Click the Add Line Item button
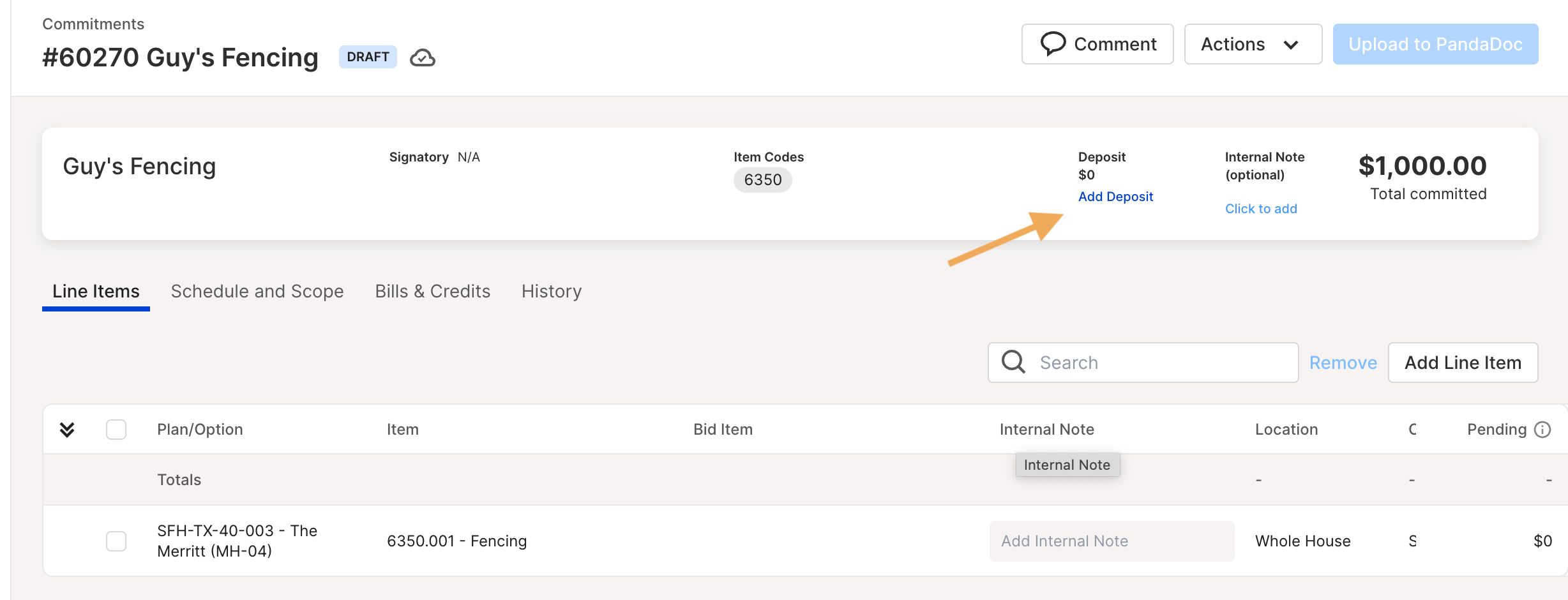The height and width of the screenshot is (600, 1568). tap(1463, 363)
